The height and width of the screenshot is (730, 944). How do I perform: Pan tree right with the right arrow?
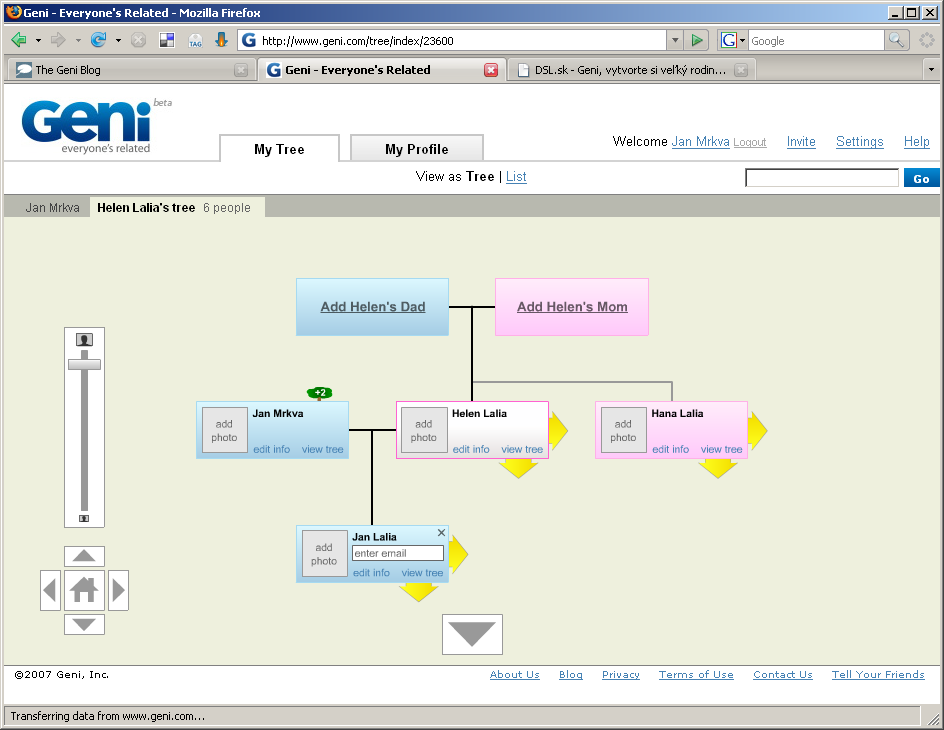[119, 590]
